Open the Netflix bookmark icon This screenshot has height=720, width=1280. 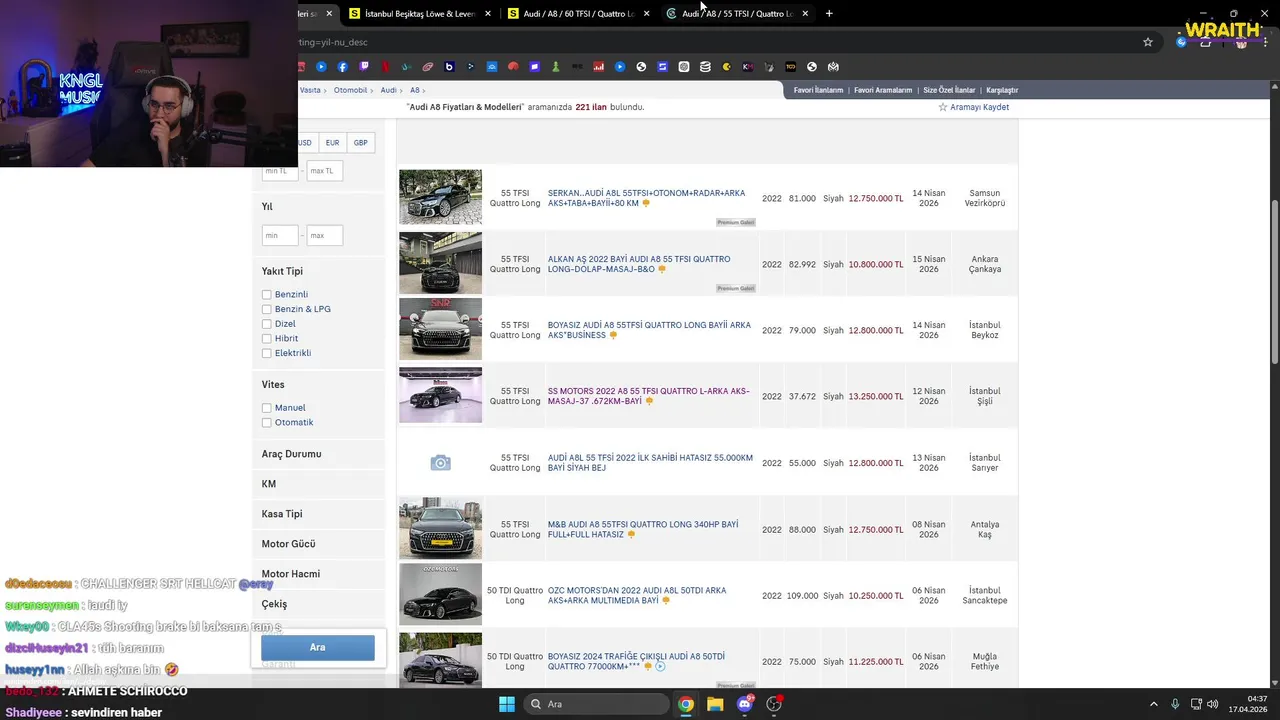385,67
